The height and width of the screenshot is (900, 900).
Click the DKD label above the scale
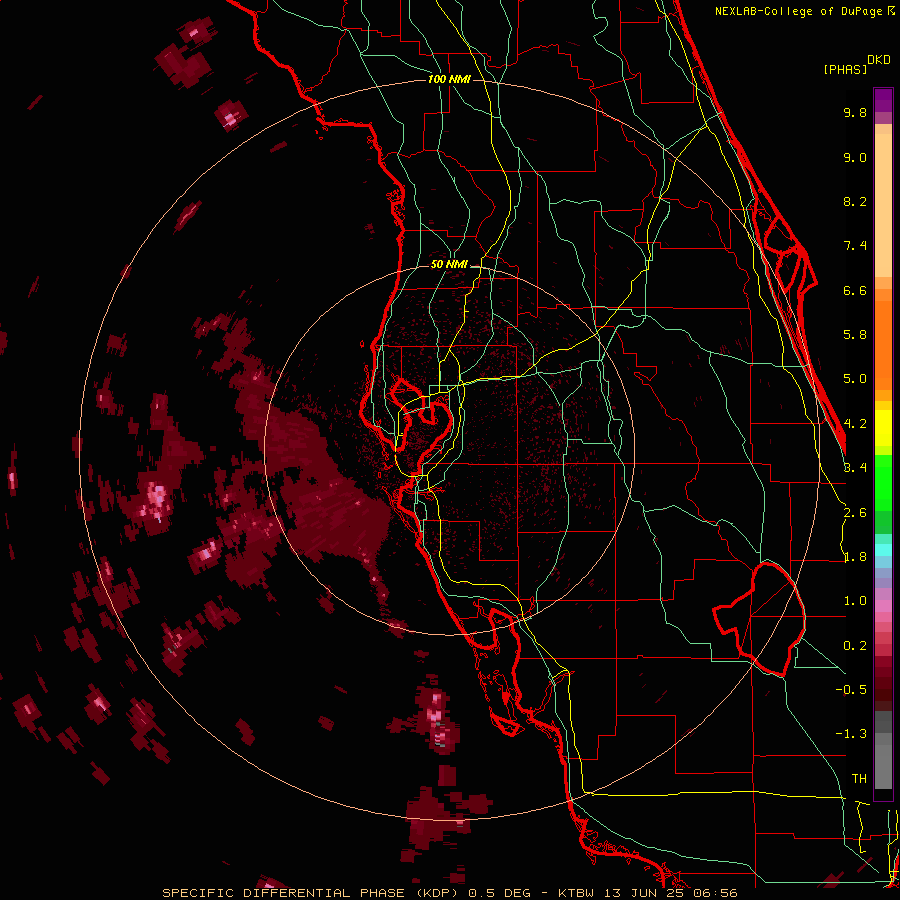point(879,60)
